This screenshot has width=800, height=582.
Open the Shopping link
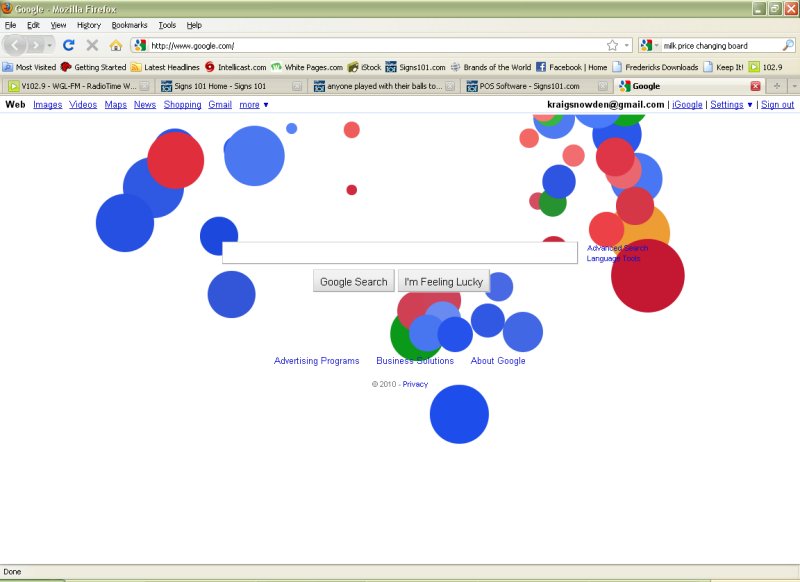point(182,105)
